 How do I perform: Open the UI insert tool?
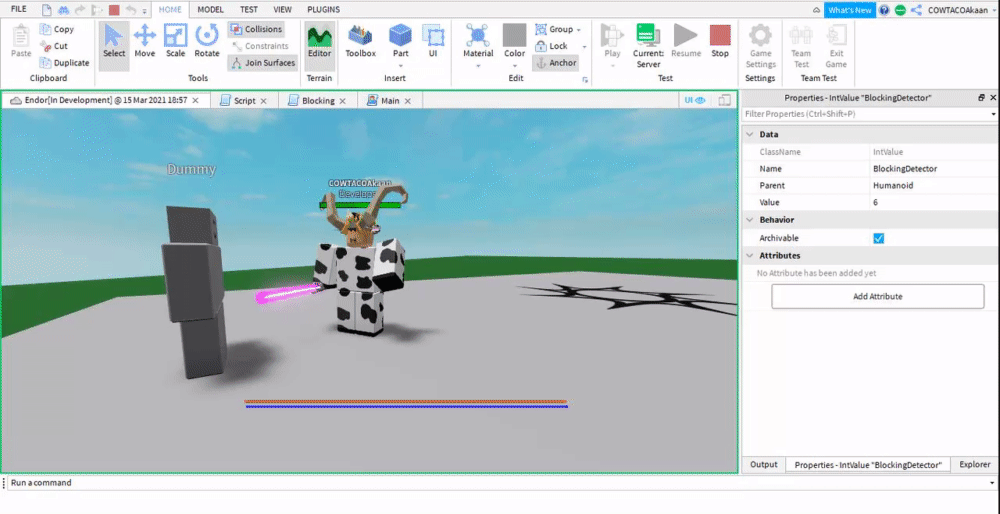(433, 42)
